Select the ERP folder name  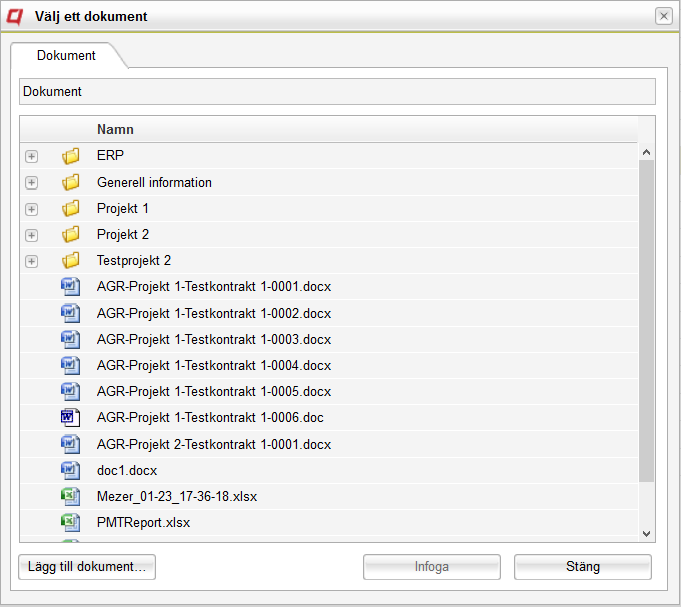(110, 155)
